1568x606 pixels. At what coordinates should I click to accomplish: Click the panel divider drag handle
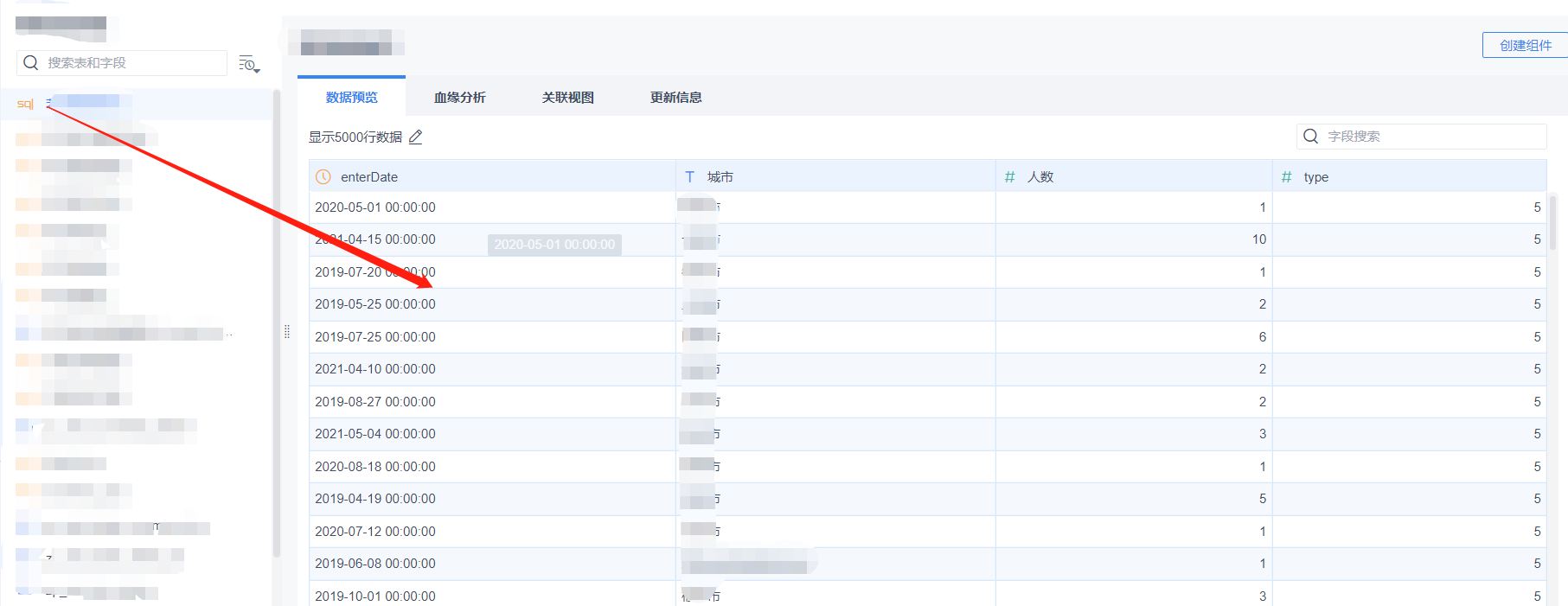pos(287,331)
